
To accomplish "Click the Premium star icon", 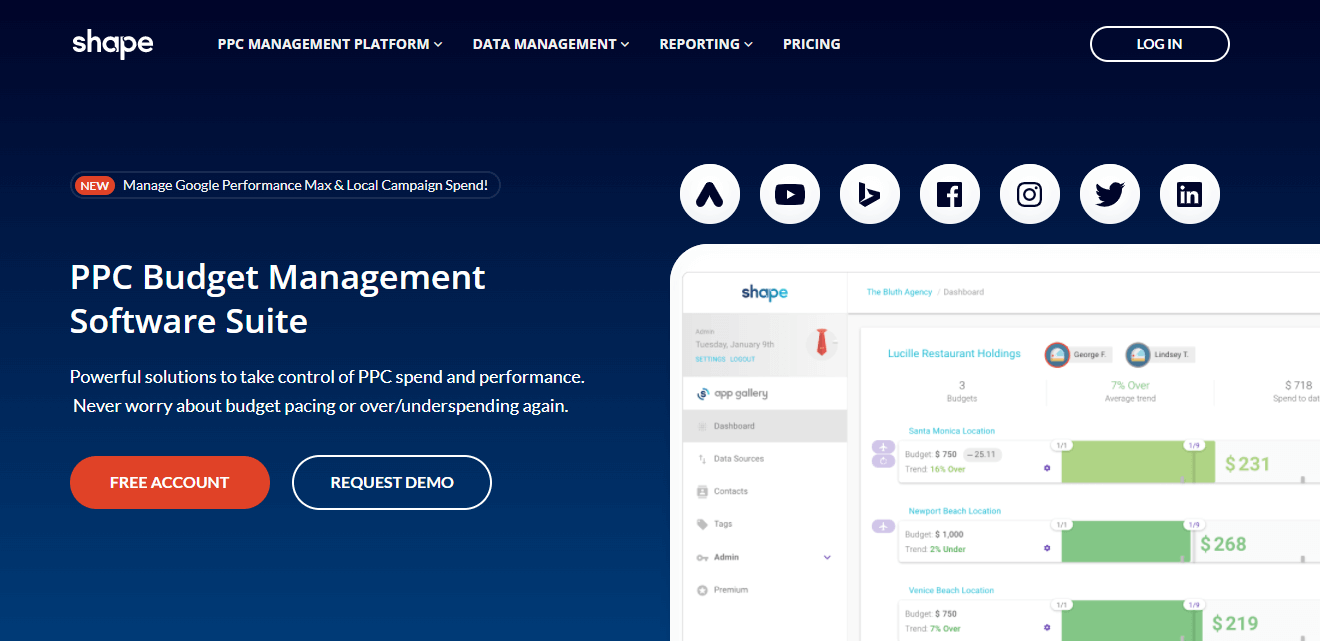I will click(x=702, y=590).
